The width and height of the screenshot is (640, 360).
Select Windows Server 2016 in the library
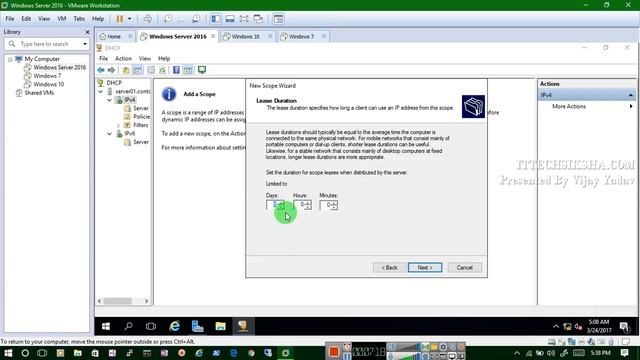click(x=60, y=67)
